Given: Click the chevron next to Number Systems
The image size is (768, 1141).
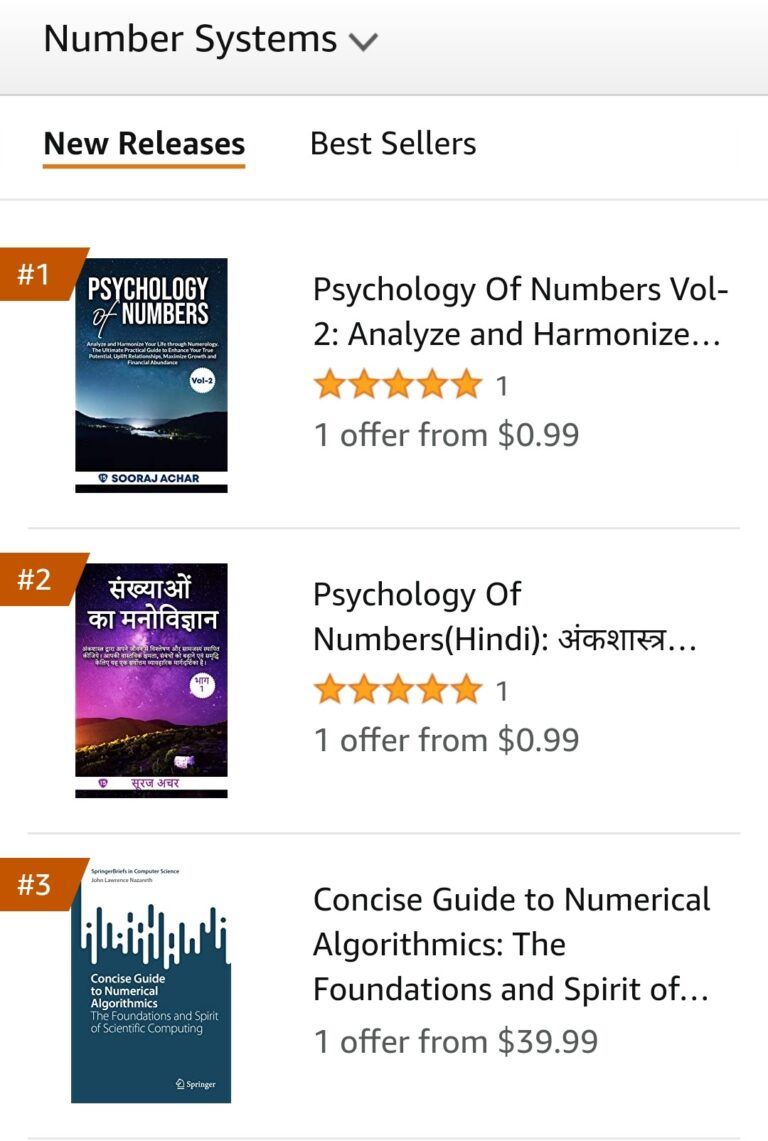Looking at the screenshot, I should click(x=363, y=42).
